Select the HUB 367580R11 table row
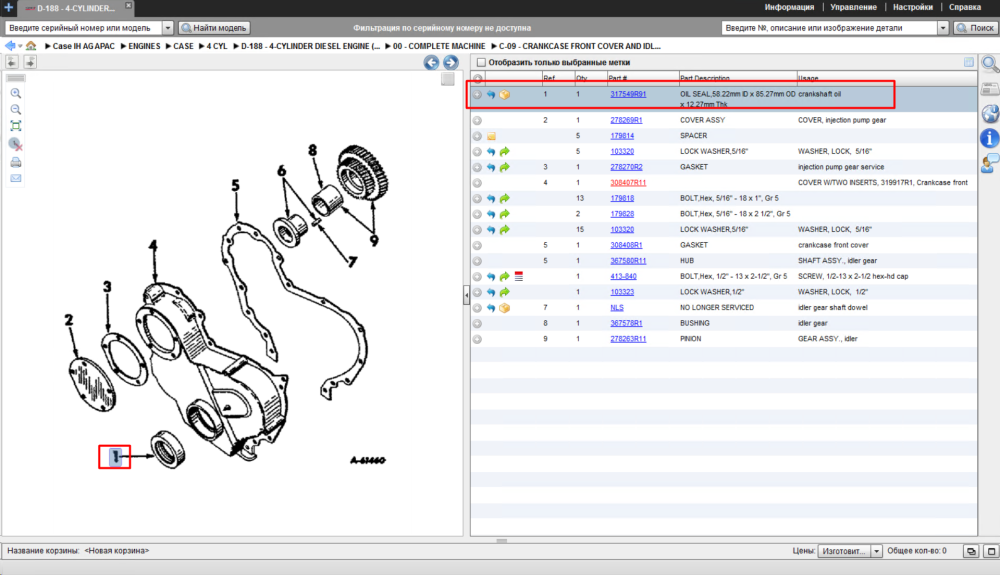Image resolution: width=1000 pixels, height=575 pixels. pyautogui.click(x=723, y=261)
